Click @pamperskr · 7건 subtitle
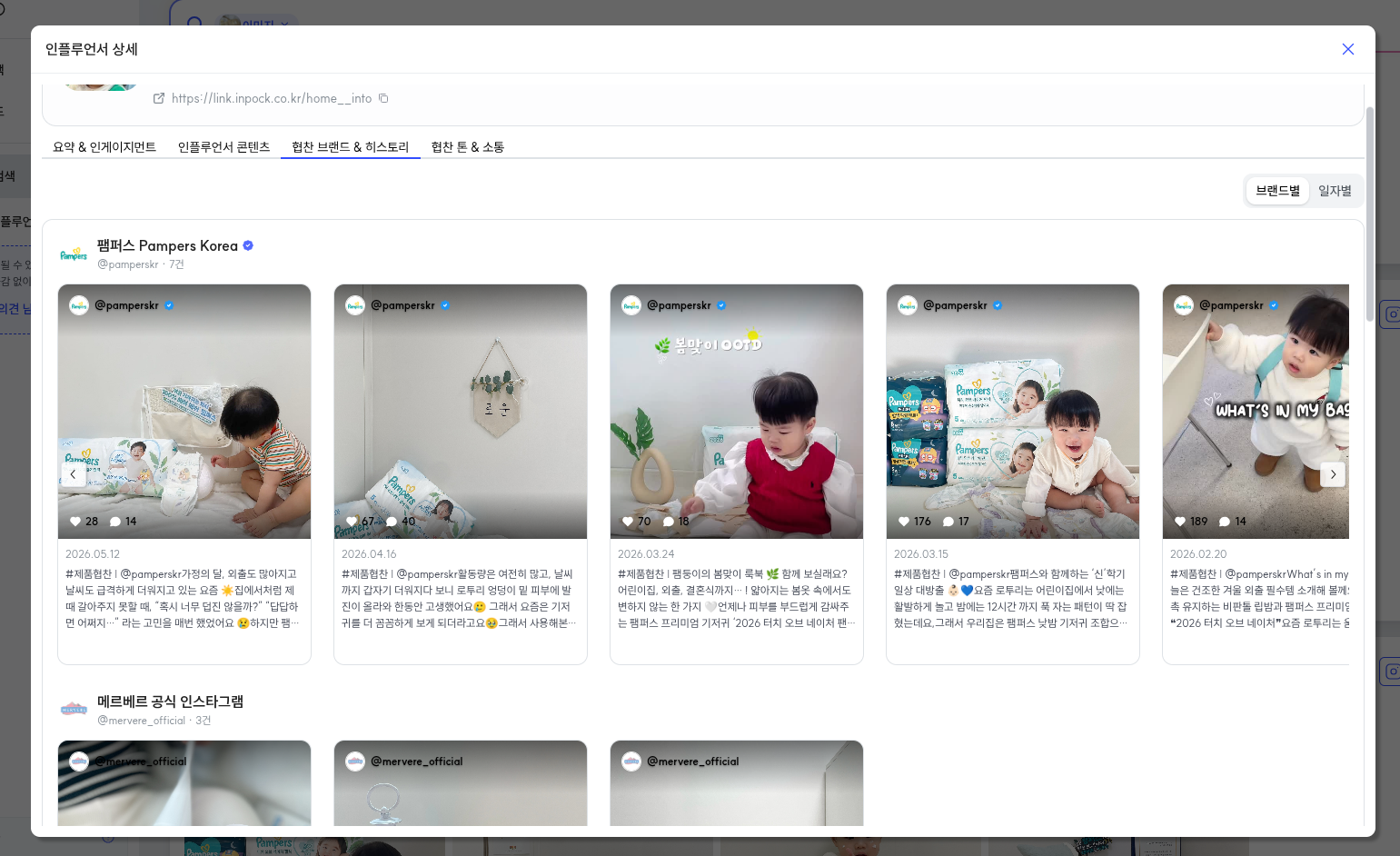 [x=140, y=264]
